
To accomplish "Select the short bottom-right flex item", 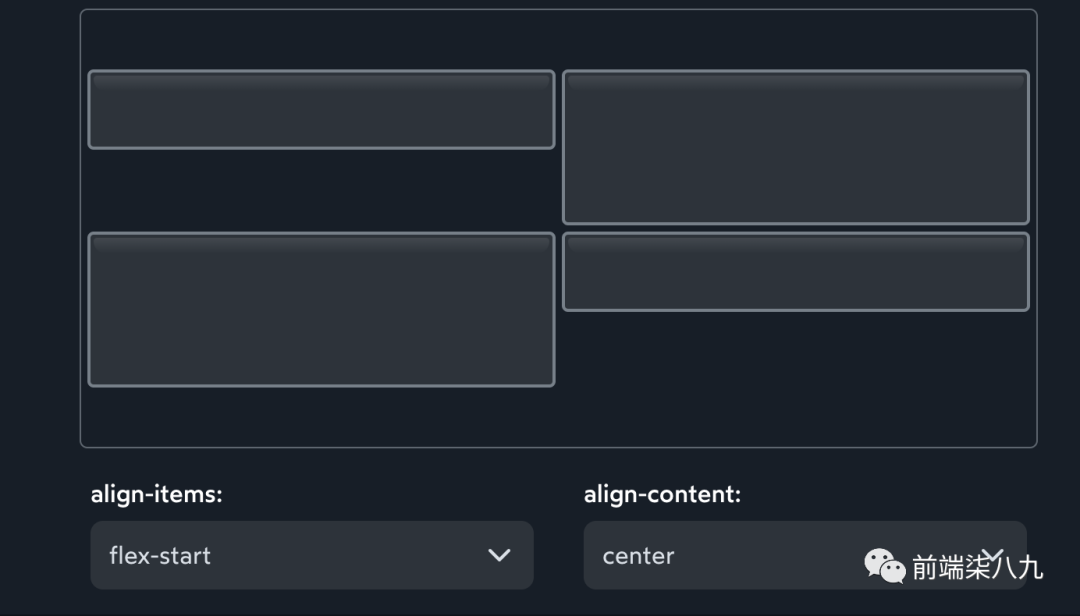I will [x=795, y=272].
